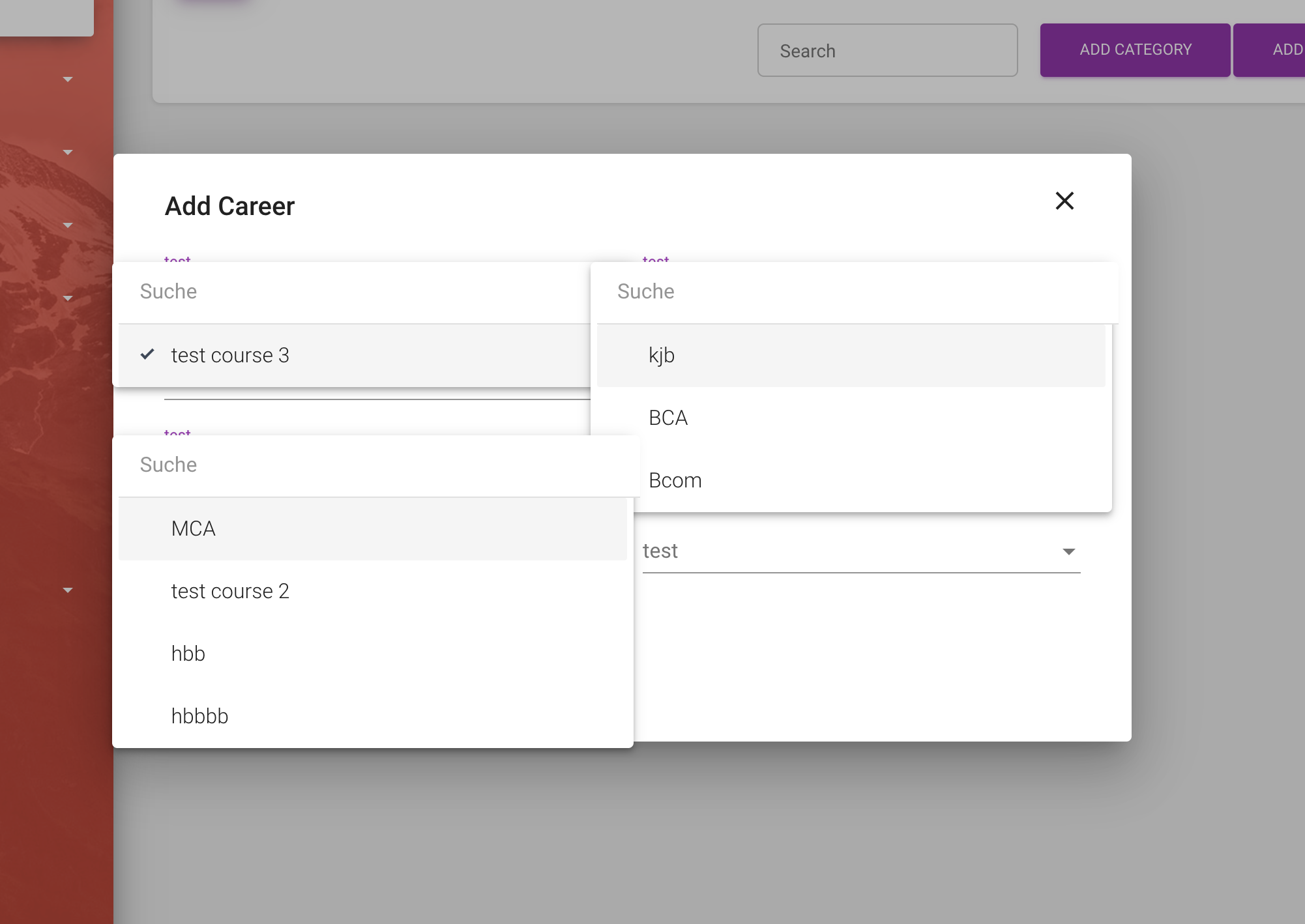The width and height of the screenshot is (1305, 924).
Task: Click the test label above the second dropdown
Action: (655, 261)
